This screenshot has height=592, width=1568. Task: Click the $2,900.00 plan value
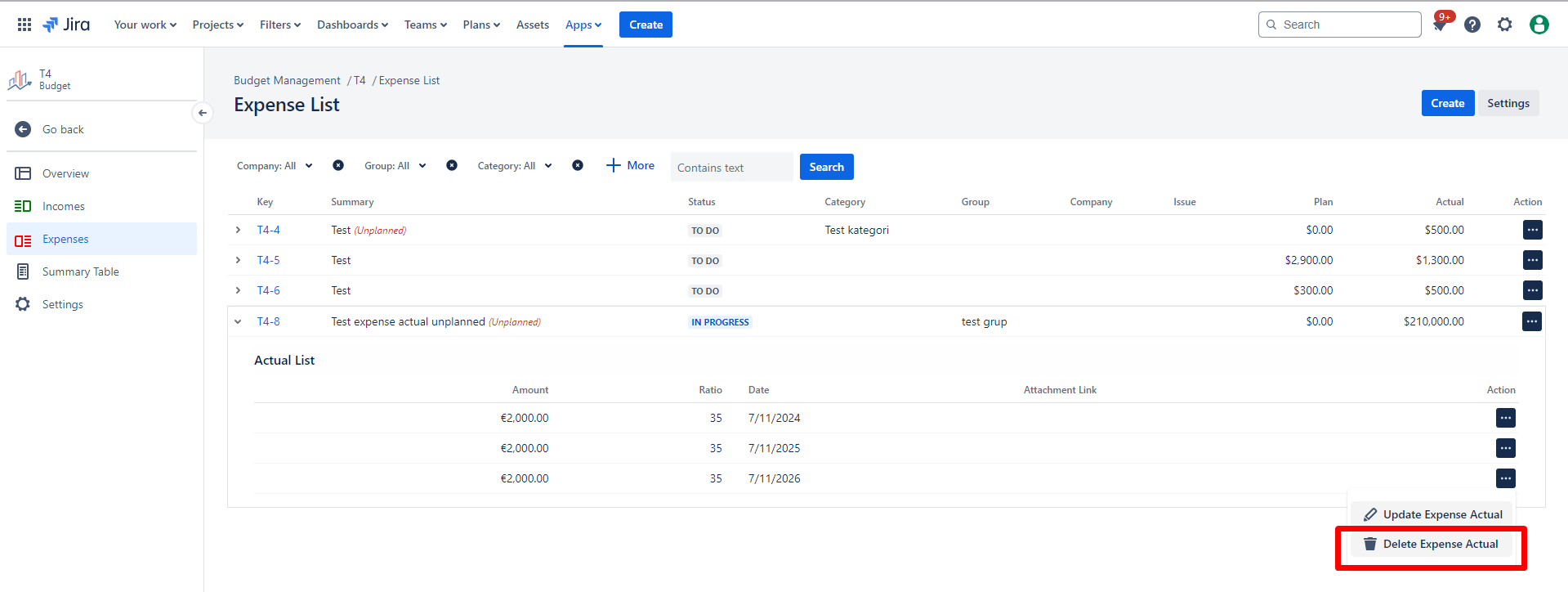pos(1309,260)
